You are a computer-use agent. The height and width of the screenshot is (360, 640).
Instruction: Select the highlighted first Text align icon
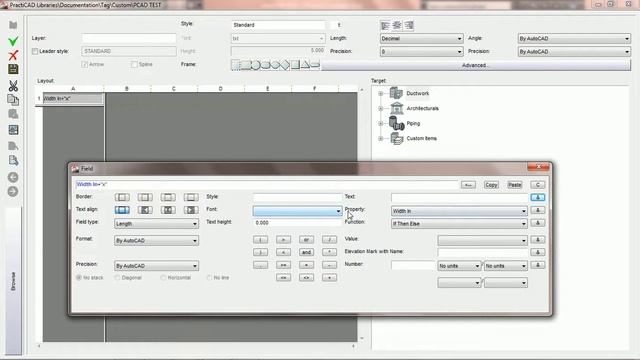pyautogui.click(x=122, y=210)
